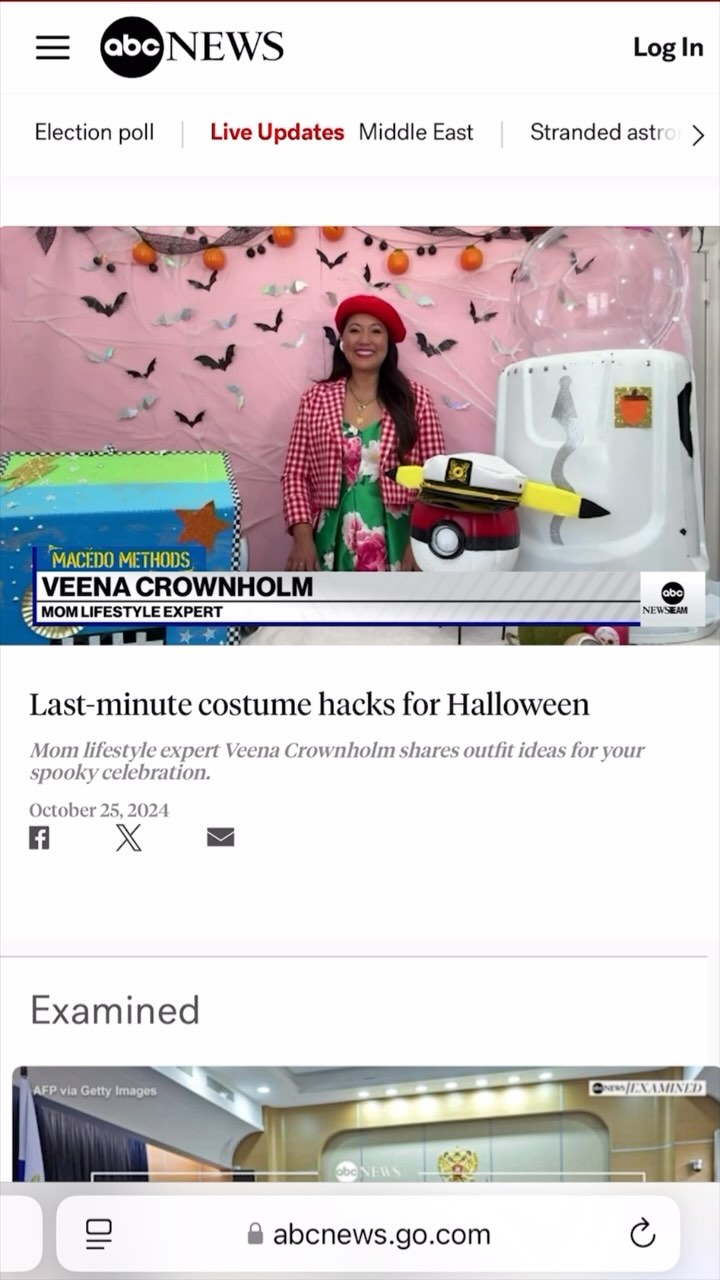Open the hamburger navigation menu
Image resolution: width=720 pixels, height=1280 pixels.
tap(53, 48)
